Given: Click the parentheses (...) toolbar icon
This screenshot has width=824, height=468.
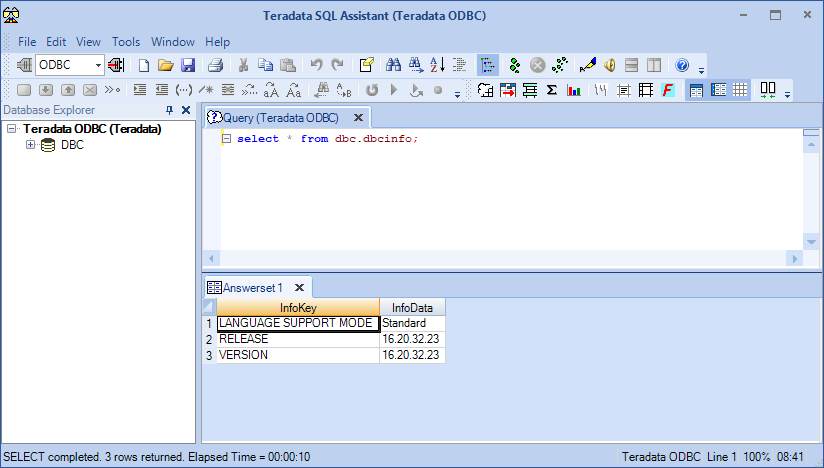Looking at the screenshot, I should (x=184, y=90).
